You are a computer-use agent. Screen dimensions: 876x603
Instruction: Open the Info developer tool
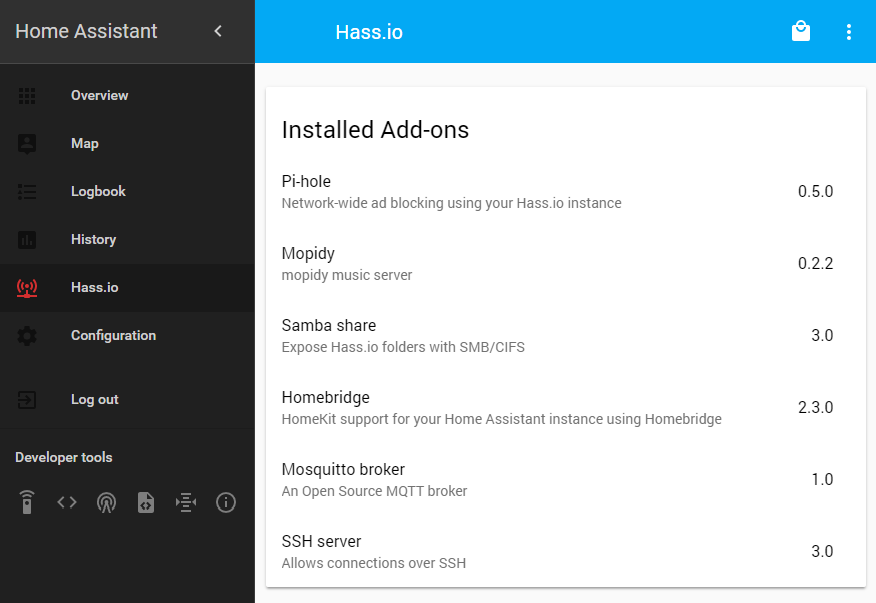point(226,502)
